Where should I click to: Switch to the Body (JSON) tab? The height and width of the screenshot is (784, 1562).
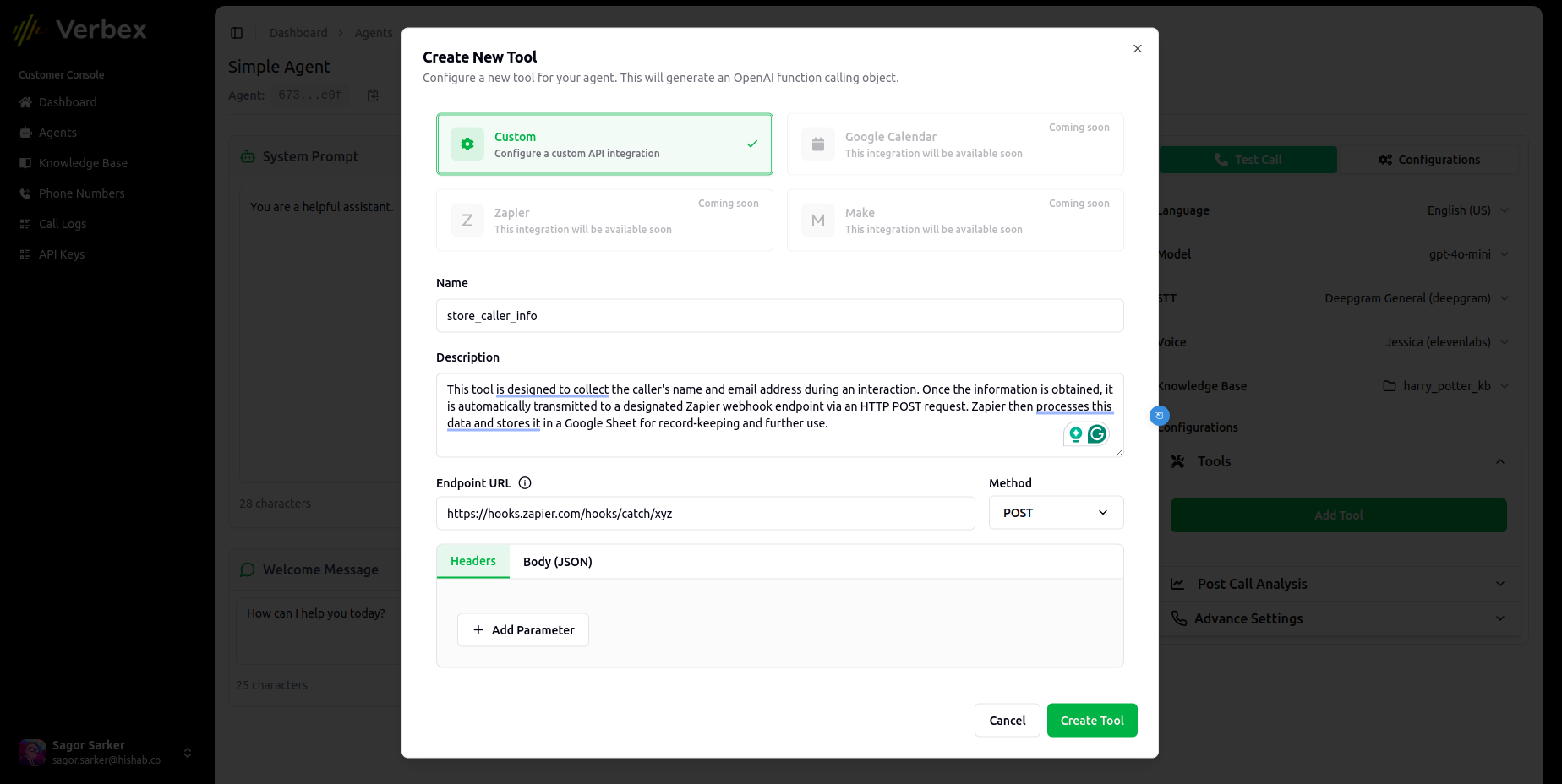click(558, 562)
